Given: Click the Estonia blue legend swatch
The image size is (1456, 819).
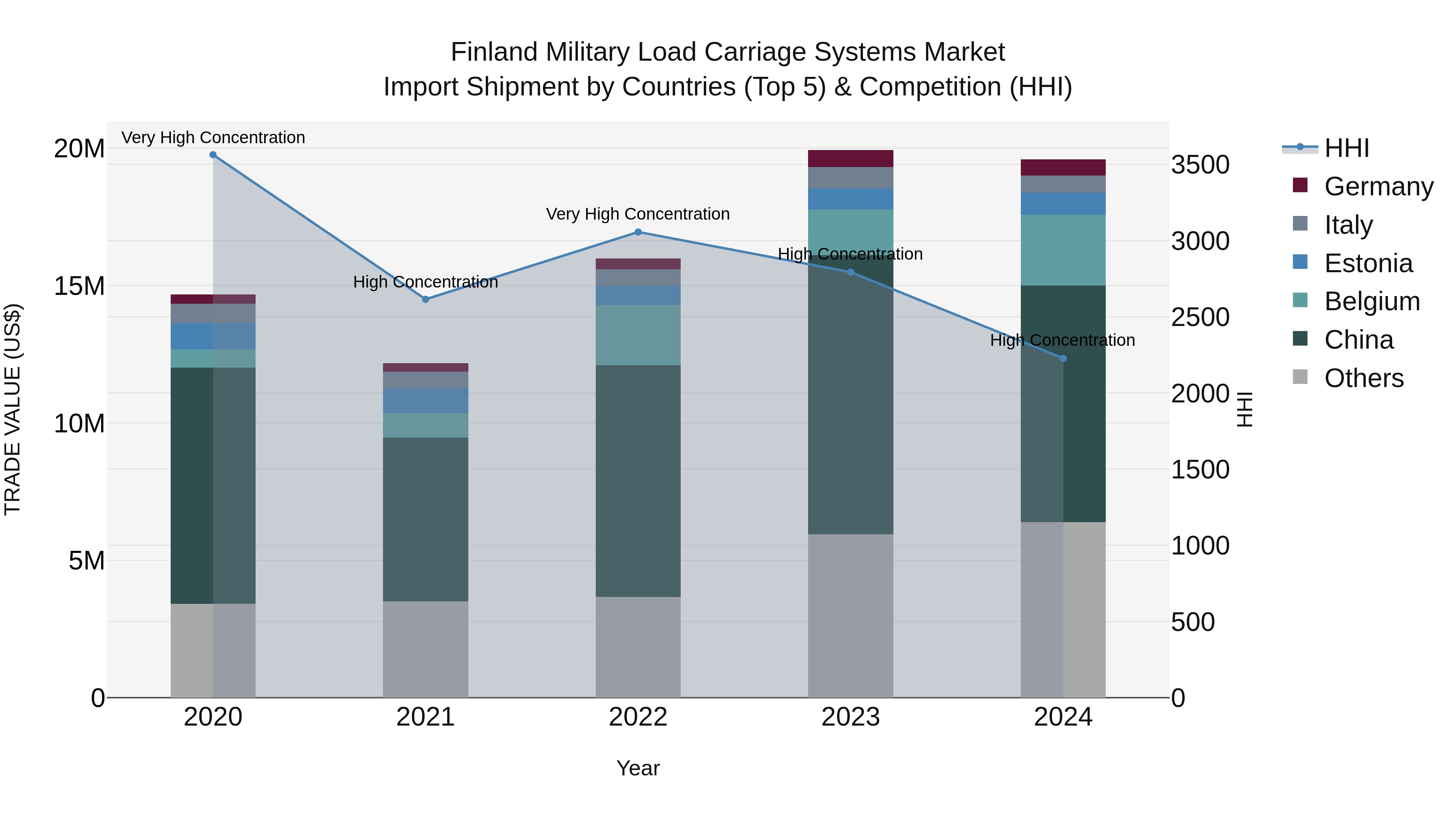Looking at the screenshot, I should click(1300, 262).
